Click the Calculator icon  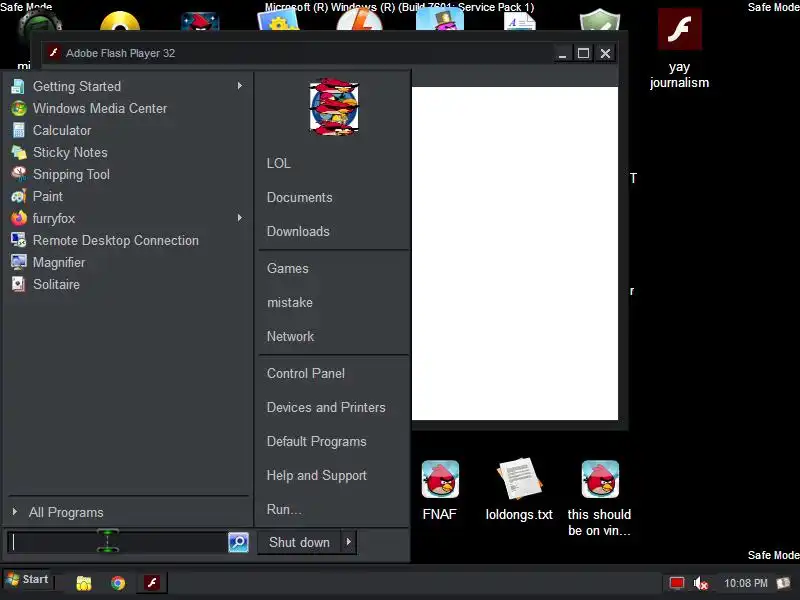coord(19,130)
